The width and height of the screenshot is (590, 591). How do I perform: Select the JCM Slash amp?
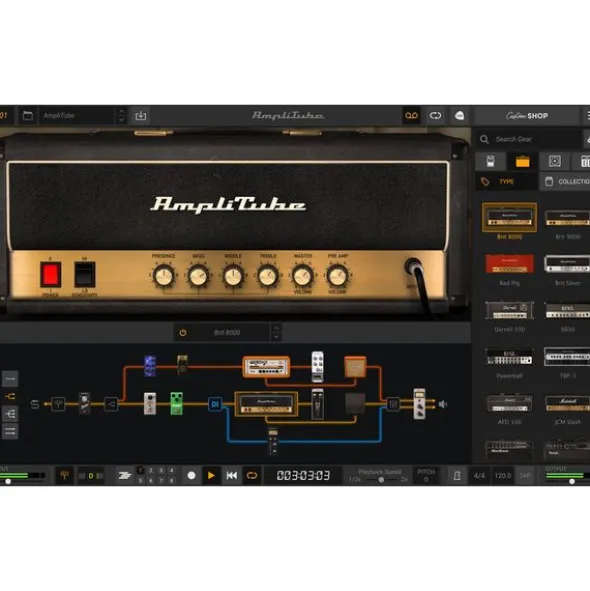(x=567, y=403)
